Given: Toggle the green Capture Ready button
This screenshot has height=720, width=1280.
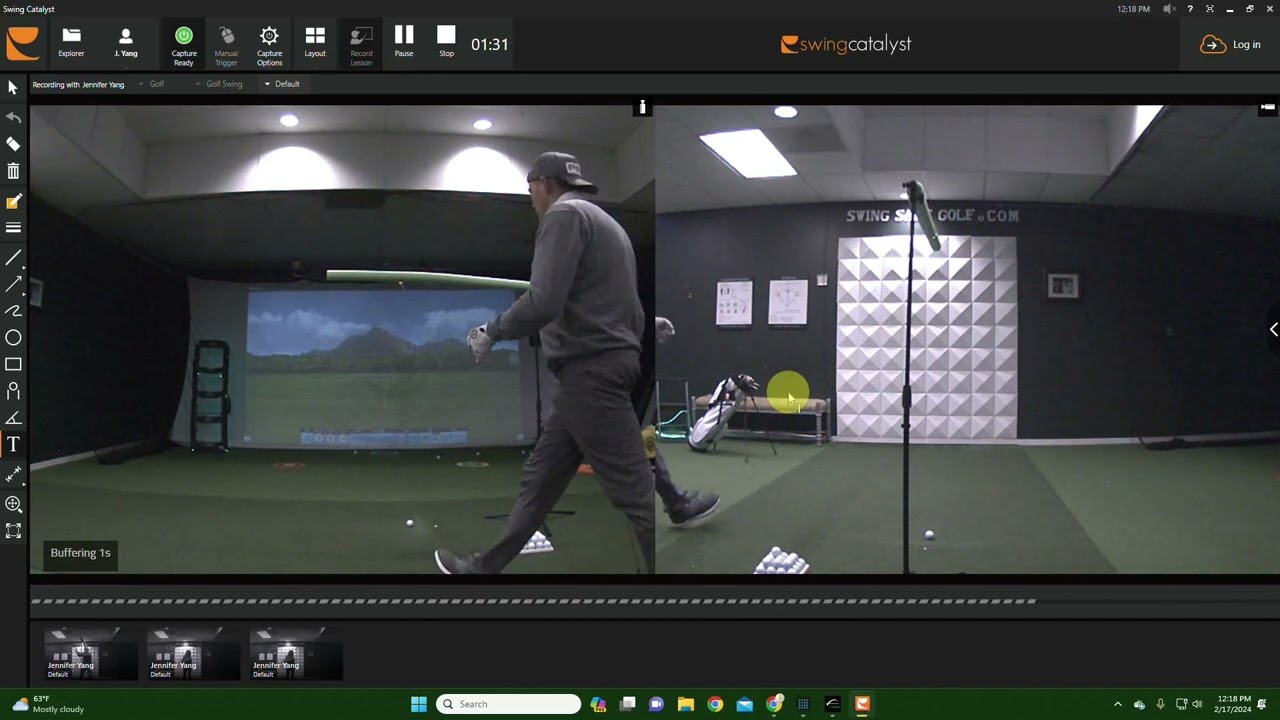Looking at the screenshot, I should (x=184, y=46).
